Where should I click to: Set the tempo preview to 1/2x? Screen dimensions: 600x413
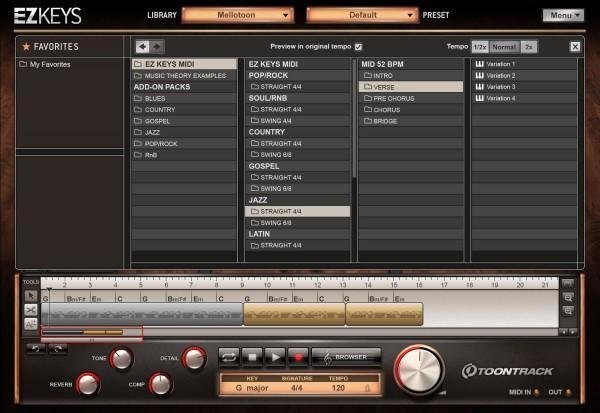coord(480,47)
